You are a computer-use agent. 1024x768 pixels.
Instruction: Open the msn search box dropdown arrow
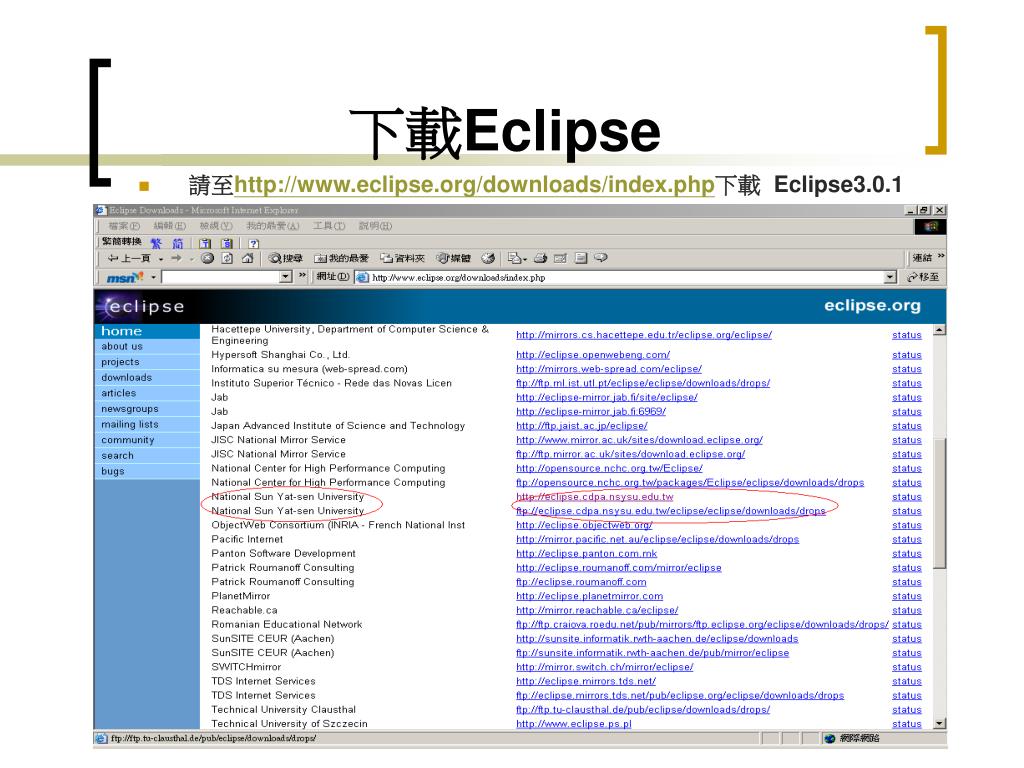coord(285,278)
